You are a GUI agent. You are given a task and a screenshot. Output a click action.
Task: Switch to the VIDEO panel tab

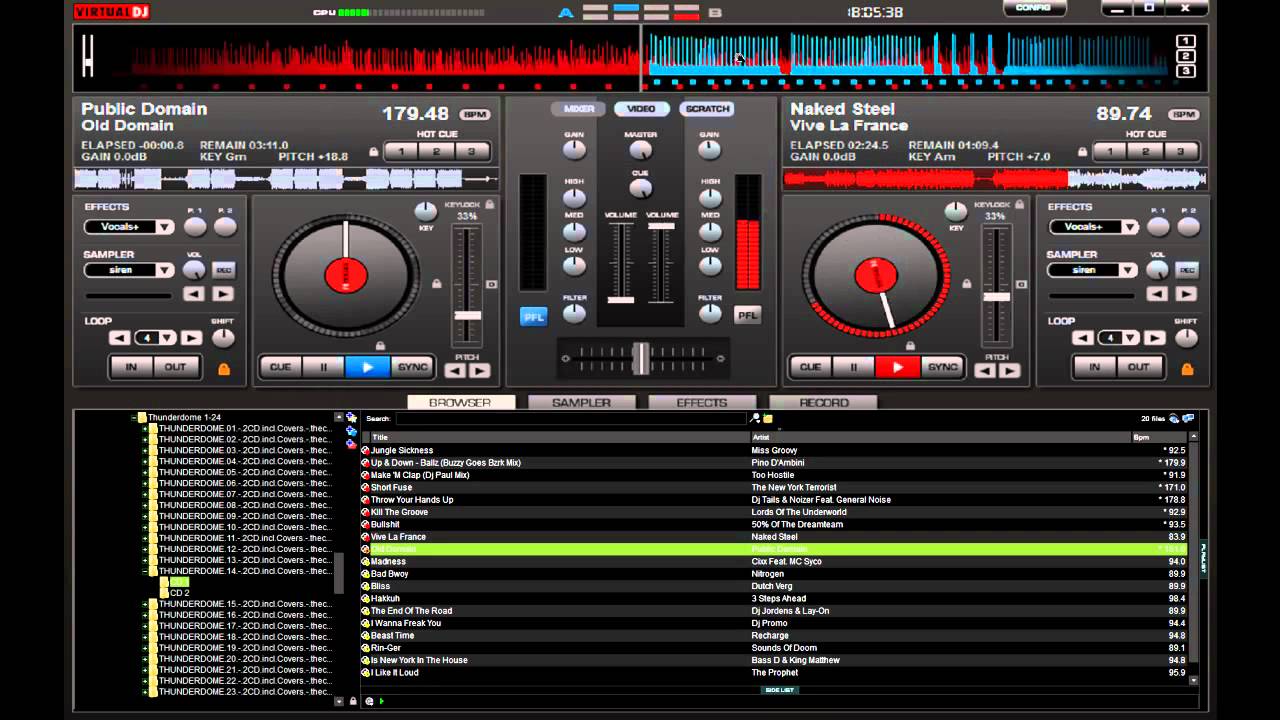(x=642, y=109)
